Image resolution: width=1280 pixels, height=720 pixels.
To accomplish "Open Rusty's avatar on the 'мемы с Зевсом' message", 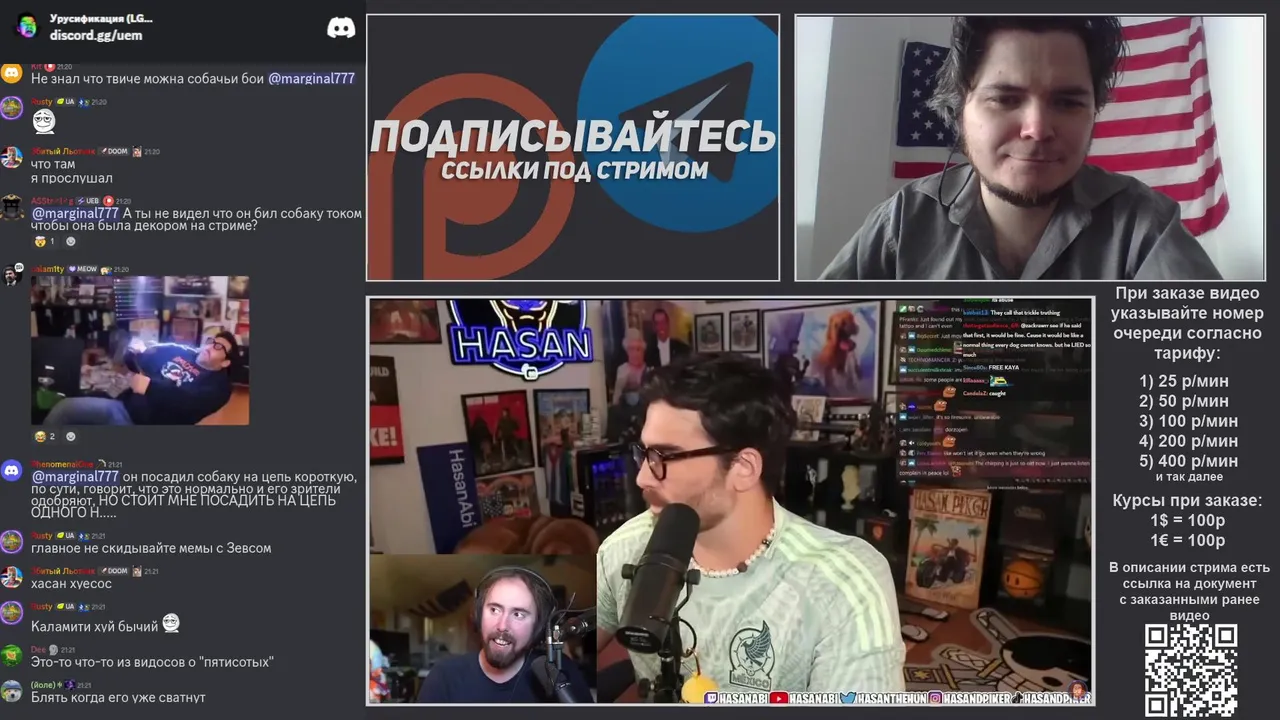I will click(11, 542).
